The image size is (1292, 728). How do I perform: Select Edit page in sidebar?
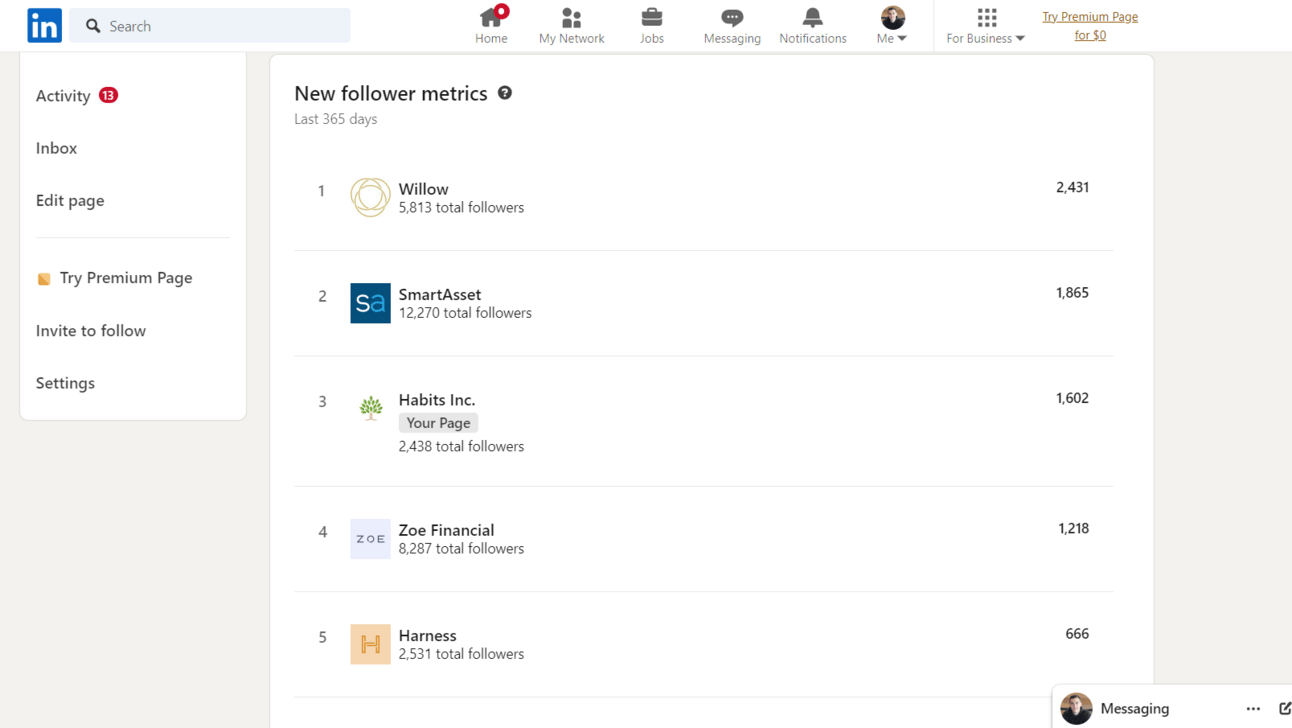pyautogui.click(x=70, y=200)
